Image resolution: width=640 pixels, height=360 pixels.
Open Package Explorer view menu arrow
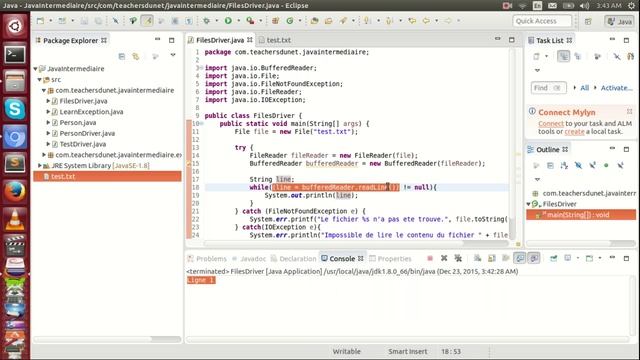(x=173, y=55)
